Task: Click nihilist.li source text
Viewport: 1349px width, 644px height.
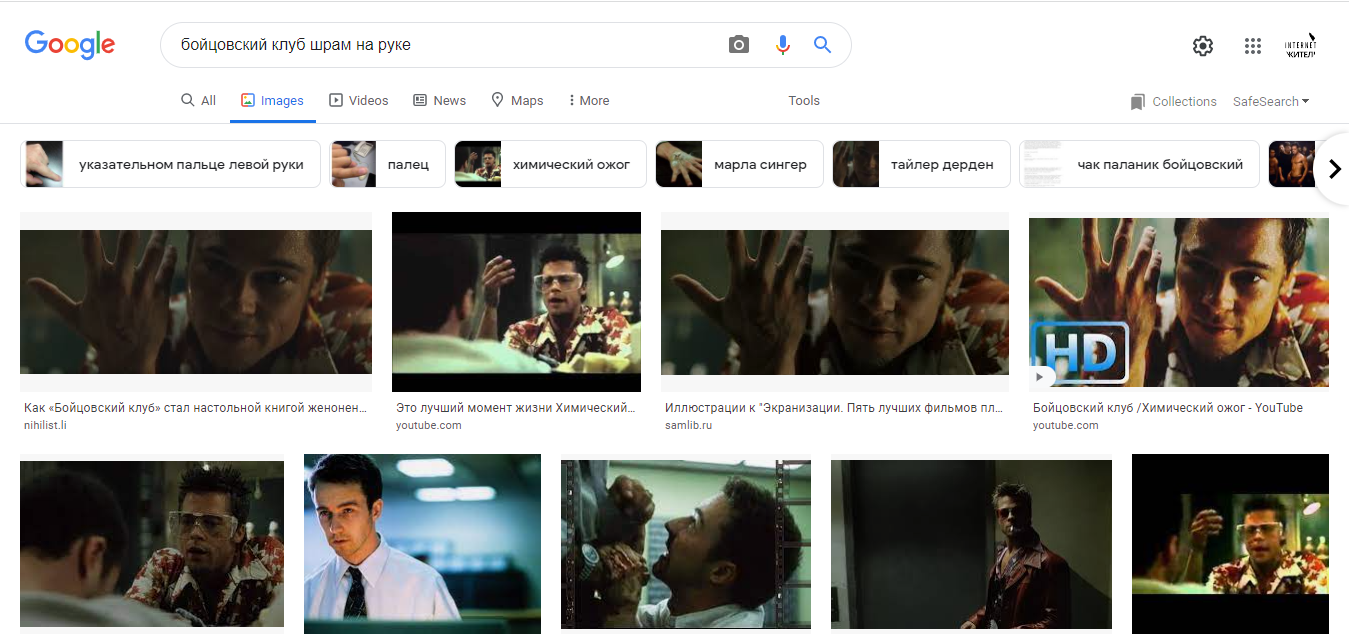Action: click(x=45, y=425)
